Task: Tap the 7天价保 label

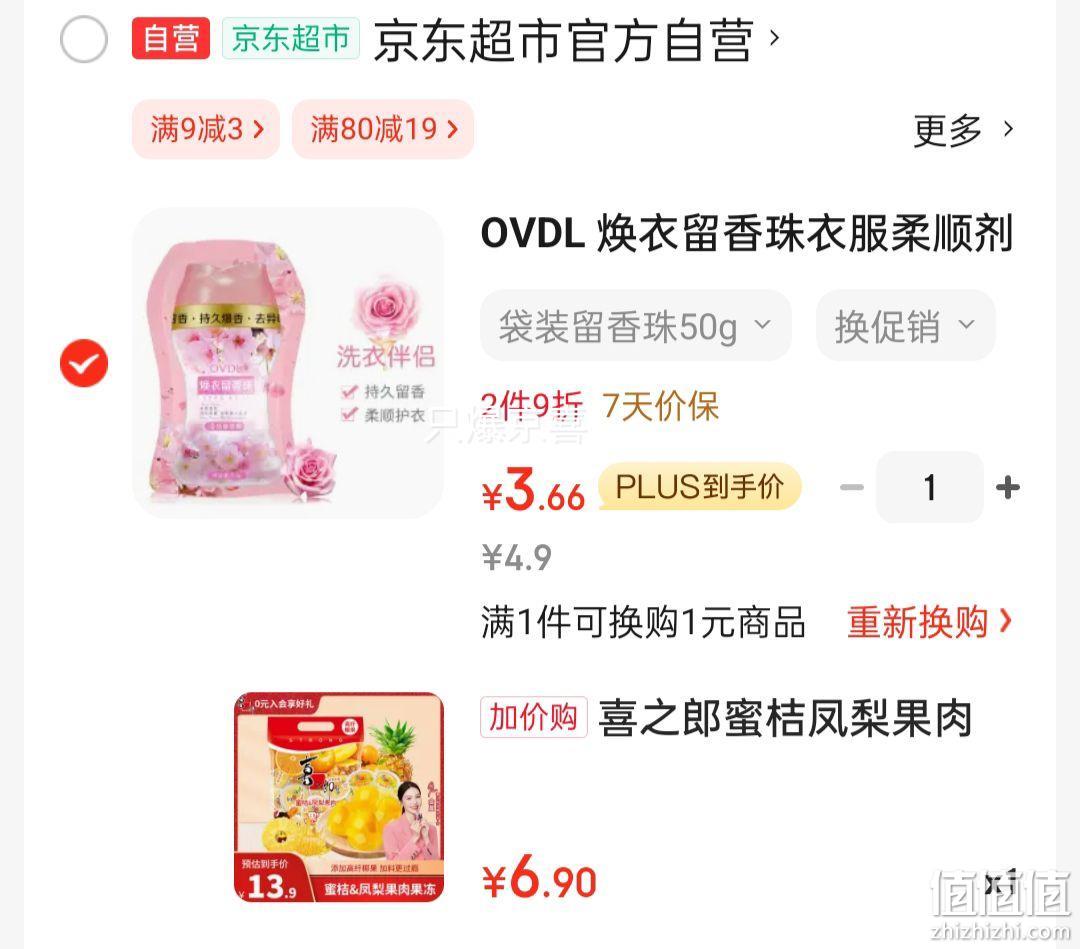Action: click(x=660, y=406)
